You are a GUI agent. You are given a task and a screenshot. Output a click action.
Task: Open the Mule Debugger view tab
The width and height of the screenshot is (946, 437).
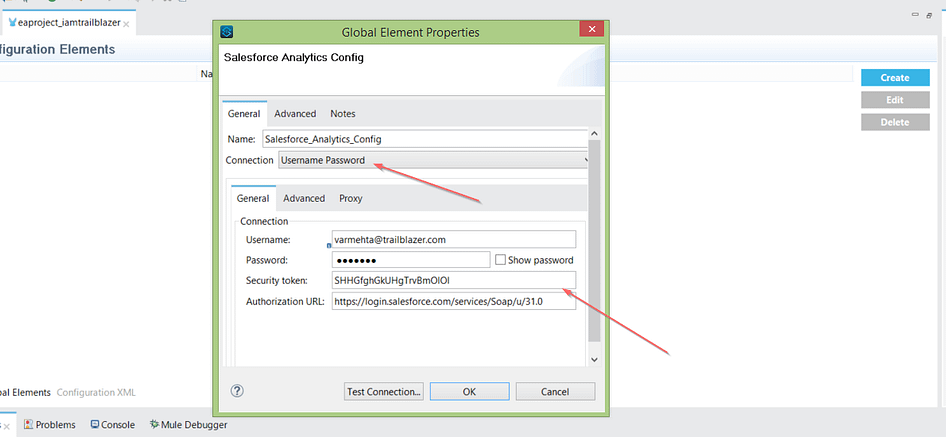point(188,425)
